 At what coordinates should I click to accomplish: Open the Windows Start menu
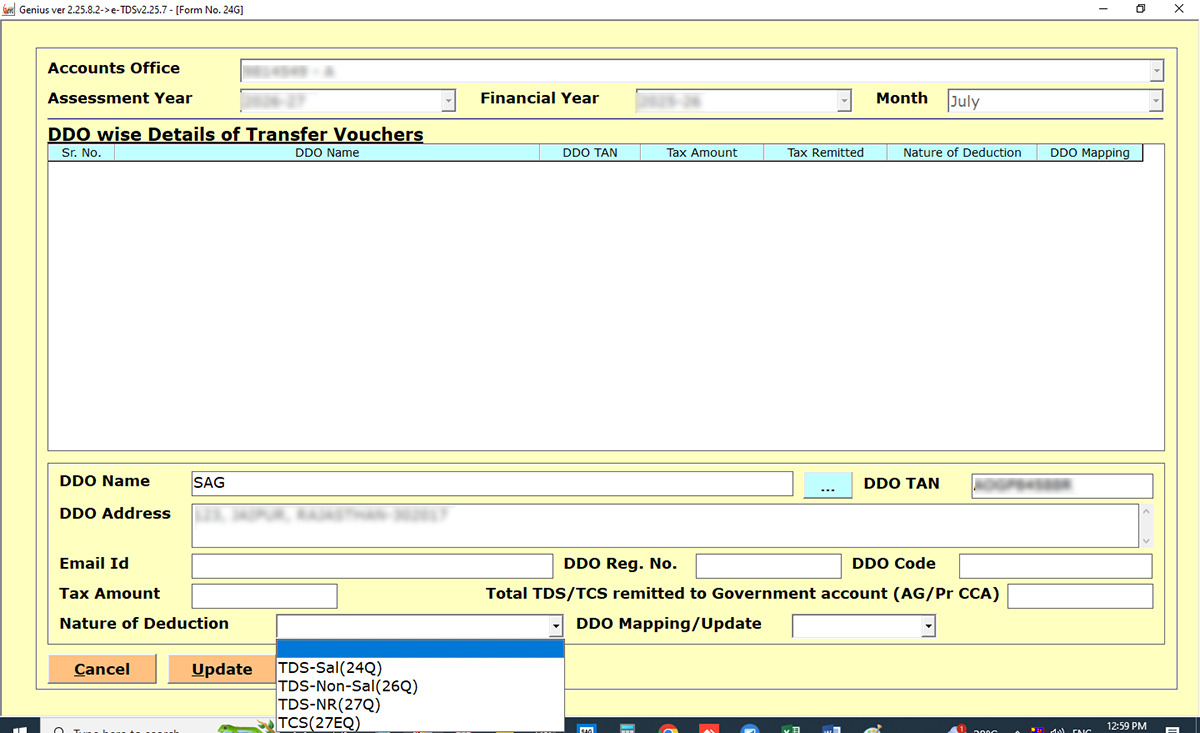coord(19,727)
